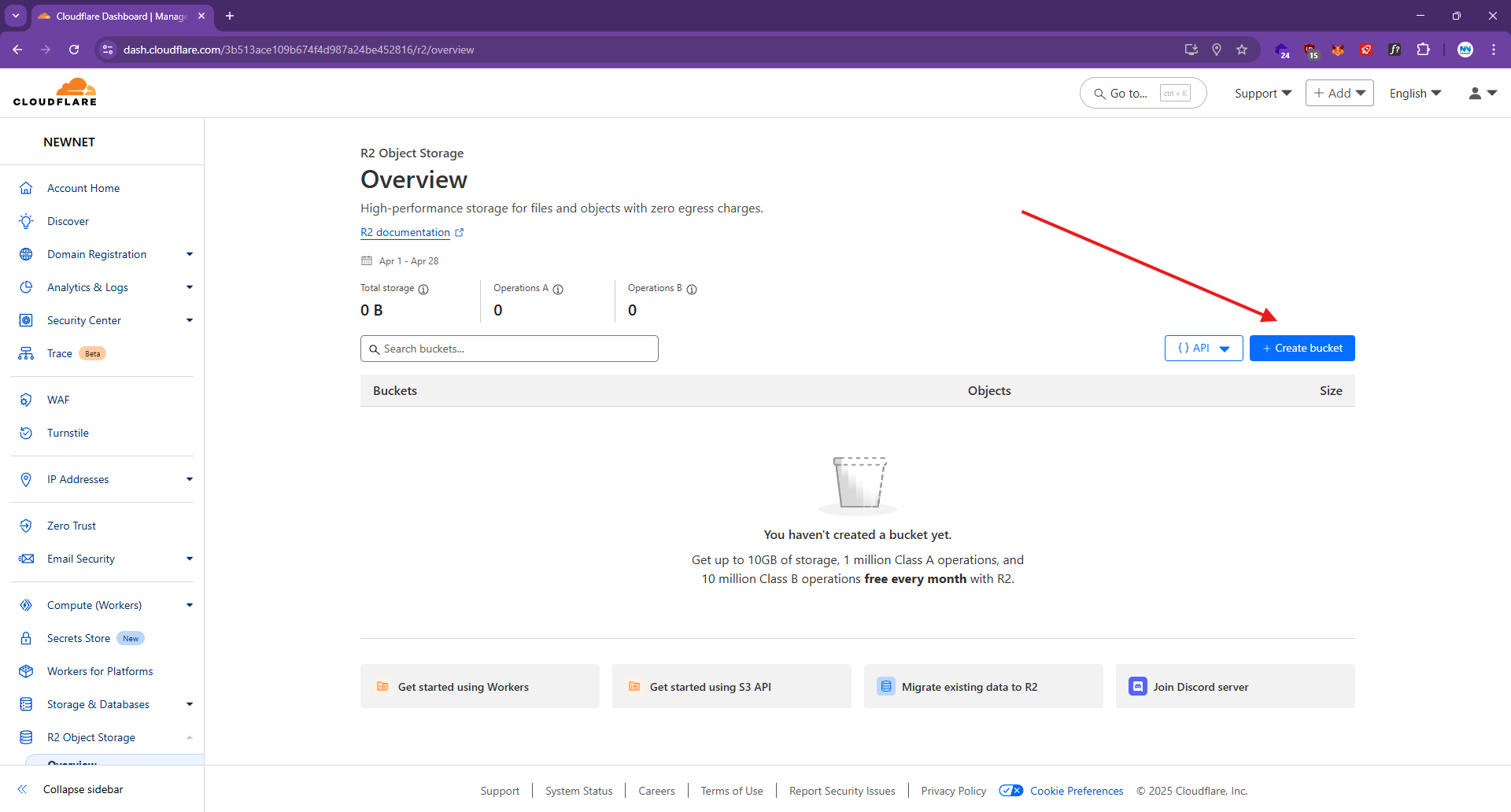Click the Security Center icon
The image size is (1511, 812).
[x=26, y=320]
